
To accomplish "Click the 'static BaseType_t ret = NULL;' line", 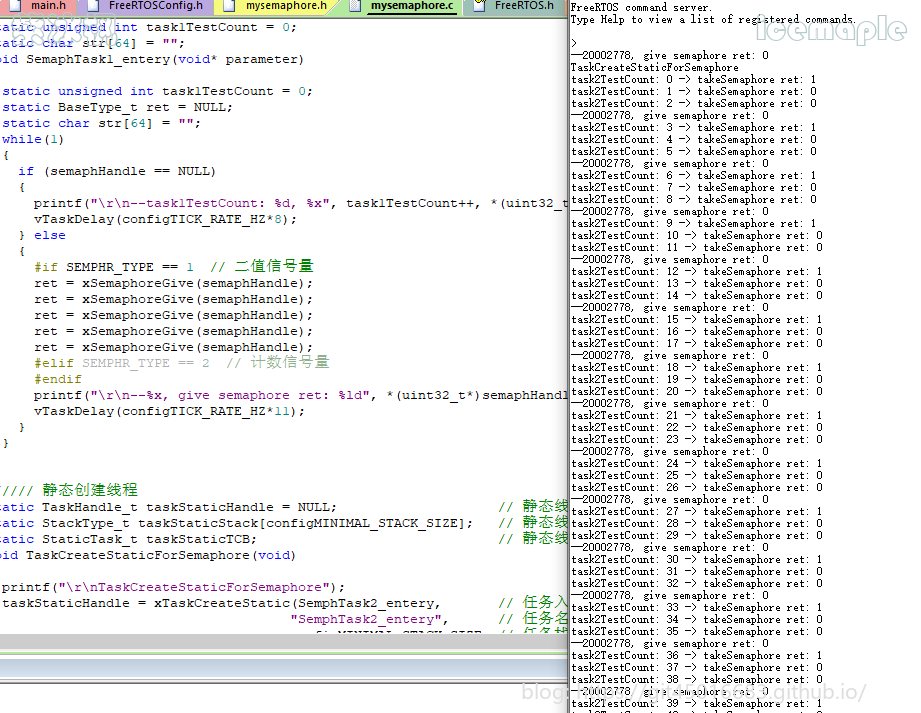I will 117,107.
